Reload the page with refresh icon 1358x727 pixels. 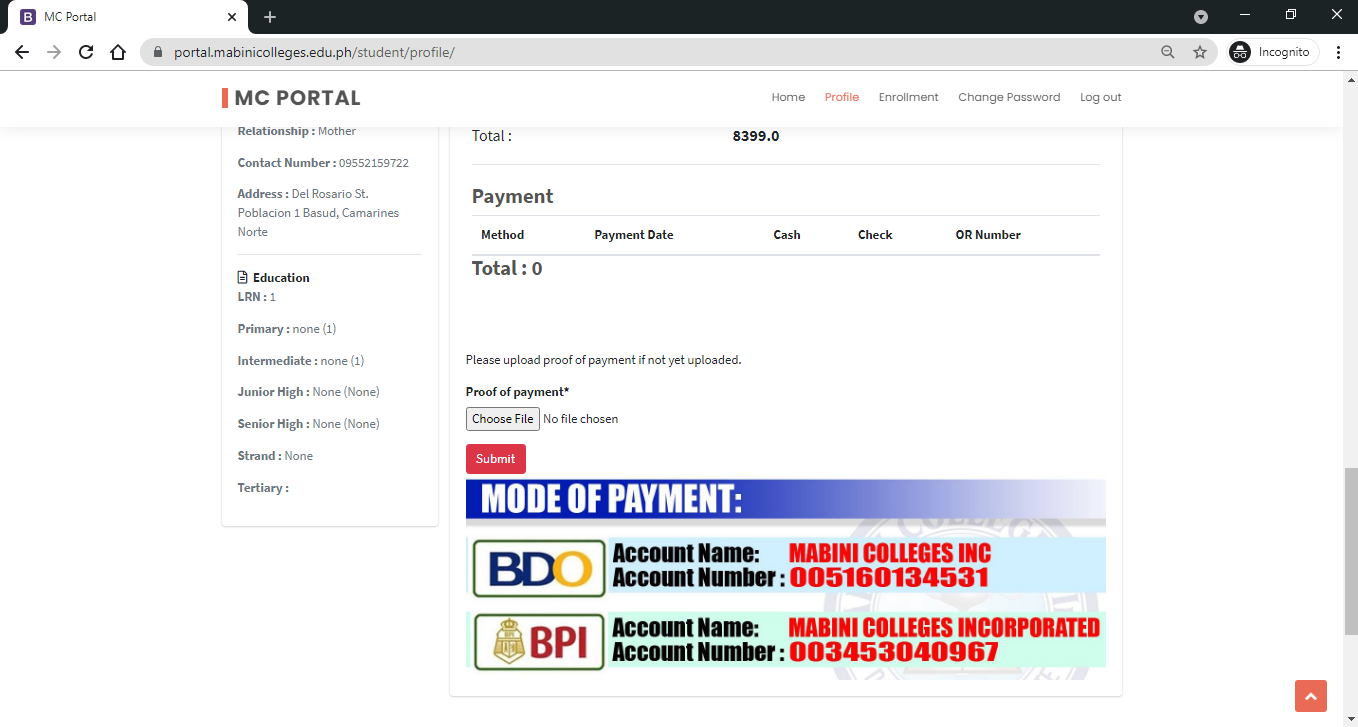pos(86,52)
